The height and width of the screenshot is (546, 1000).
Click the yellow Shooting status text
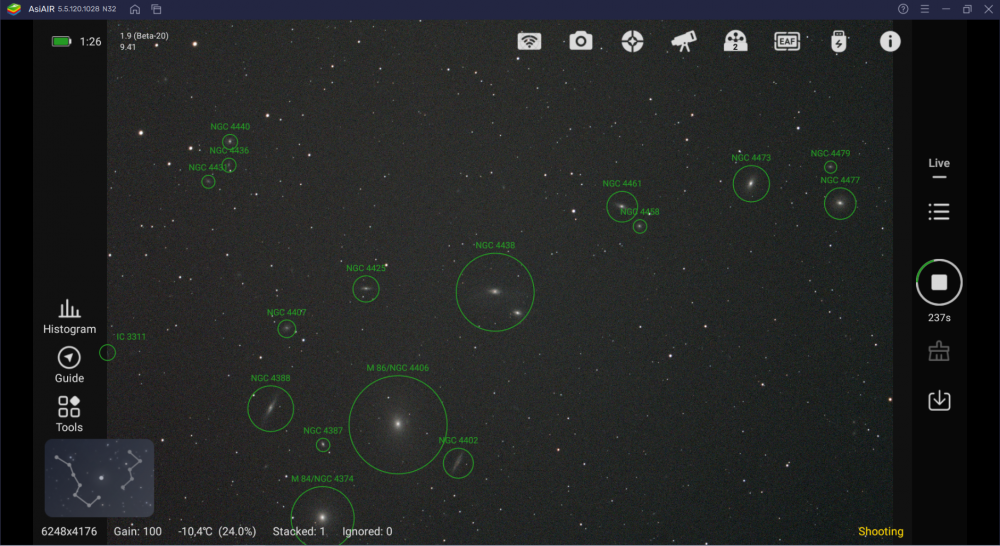point(880,531)
